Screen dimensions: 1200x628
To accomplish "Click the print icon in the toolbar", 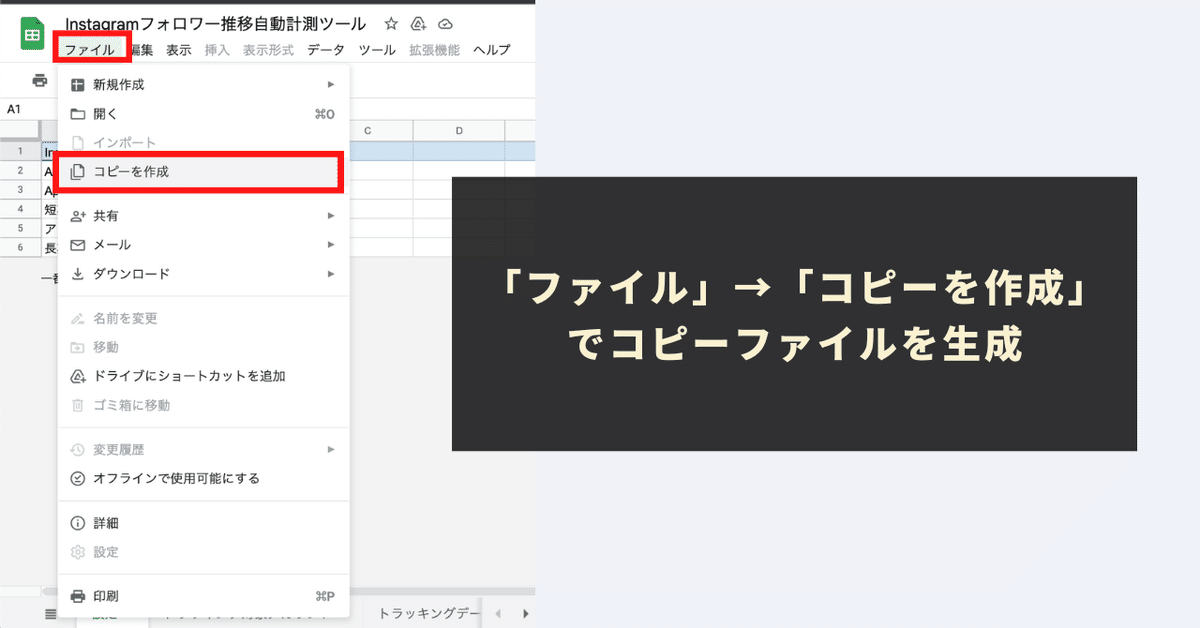I will pos(39,80).
